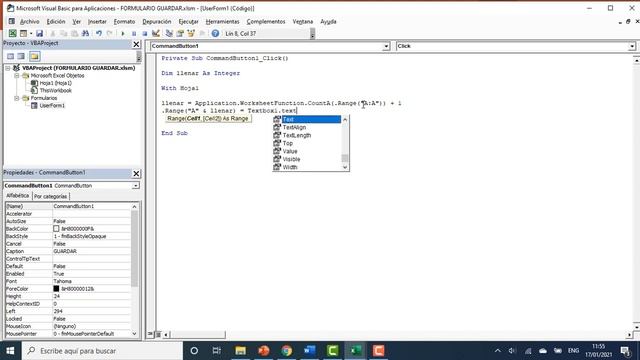Choose TextAlign in the autocomplete list
This screenshot has width=640, height=360.
307,127
